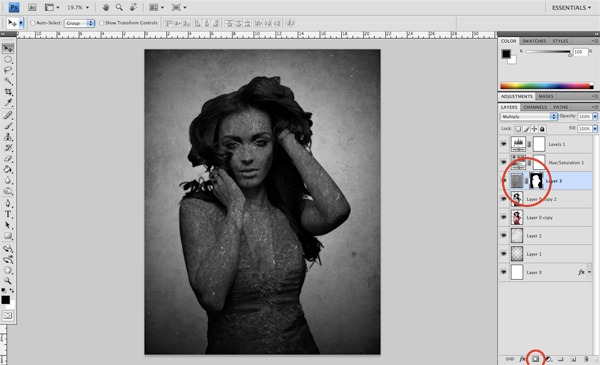
Task: Select the Lasso tool
Action: coord(8,70)
